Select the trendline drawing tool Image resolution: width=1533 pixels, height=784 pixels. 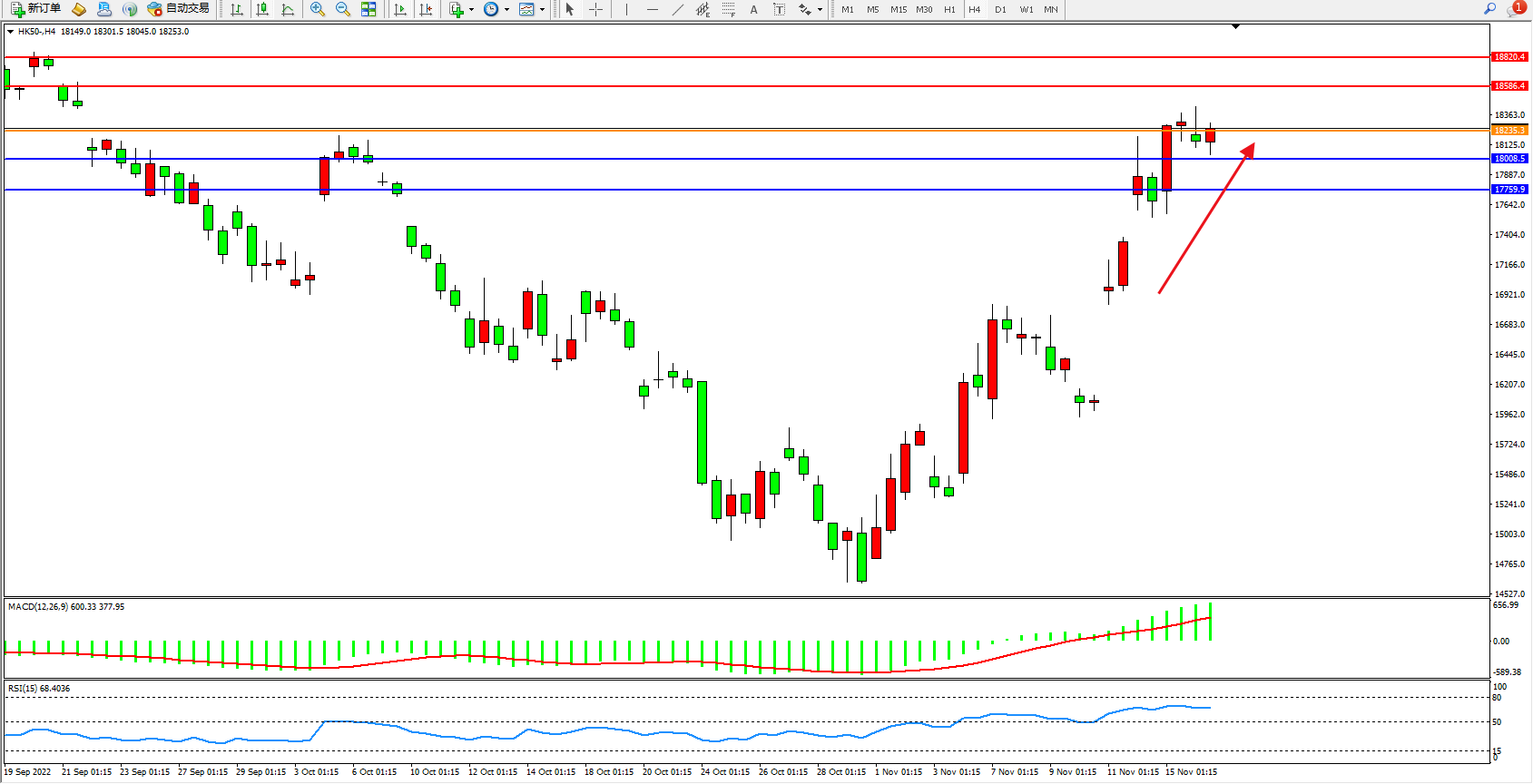[x=677, y=9]
